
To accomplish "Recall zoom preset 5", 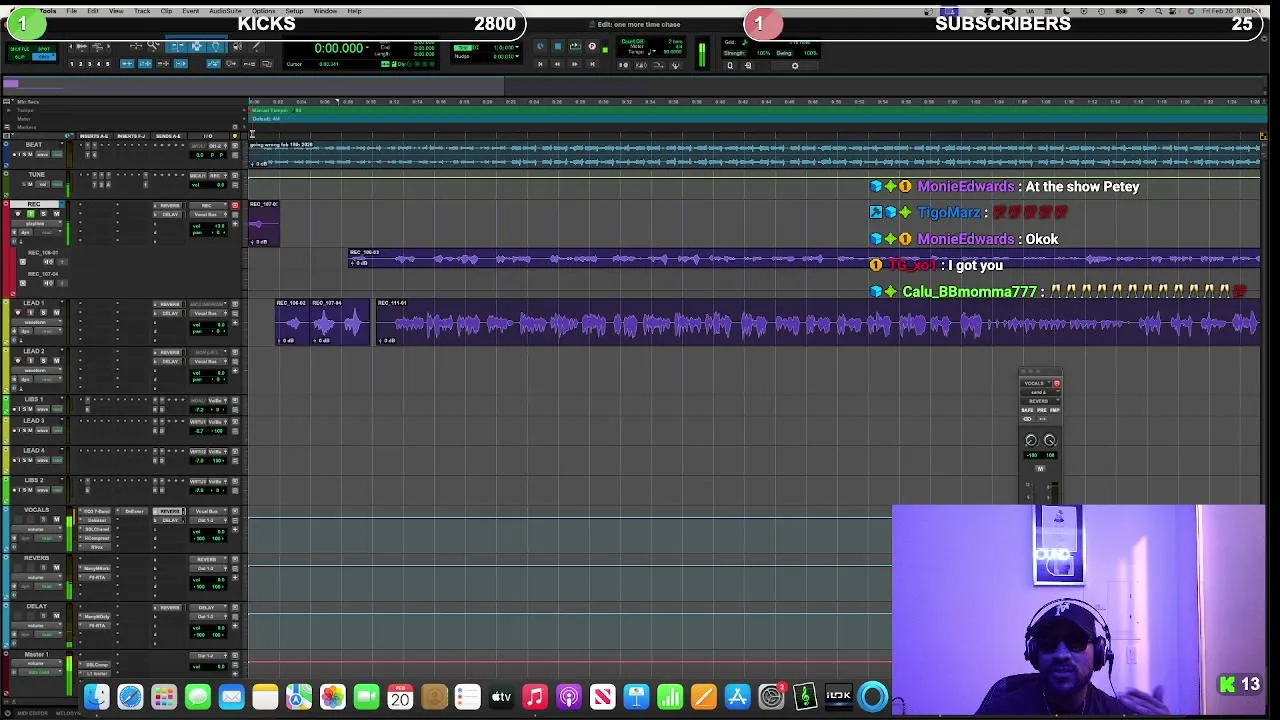I will [x=107, y=64].
